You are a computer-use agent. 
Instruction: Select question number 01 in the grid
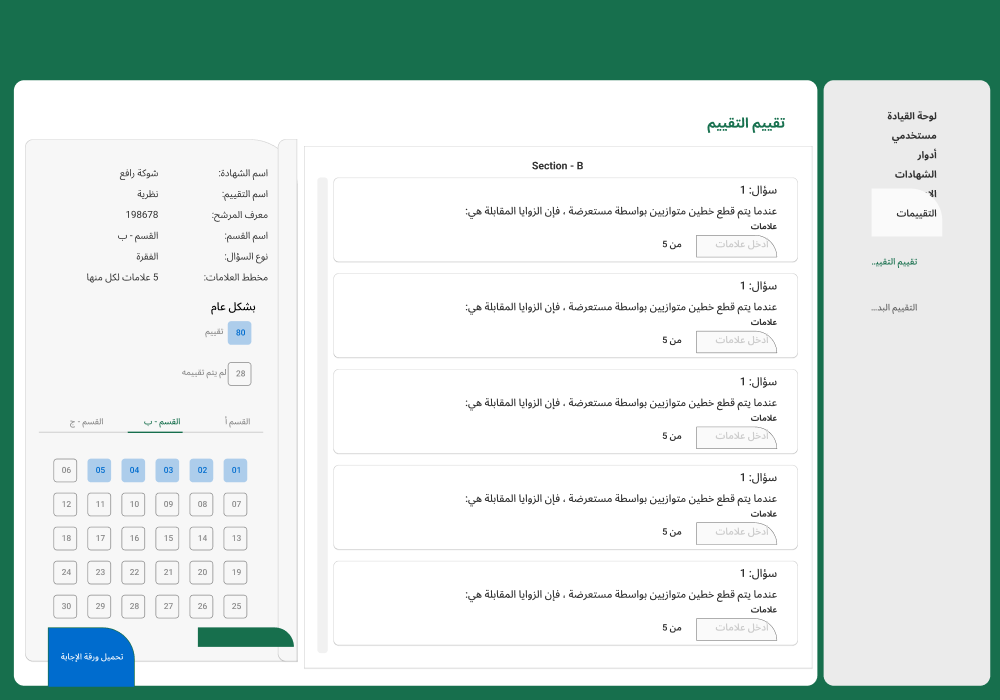coord(235,470)
